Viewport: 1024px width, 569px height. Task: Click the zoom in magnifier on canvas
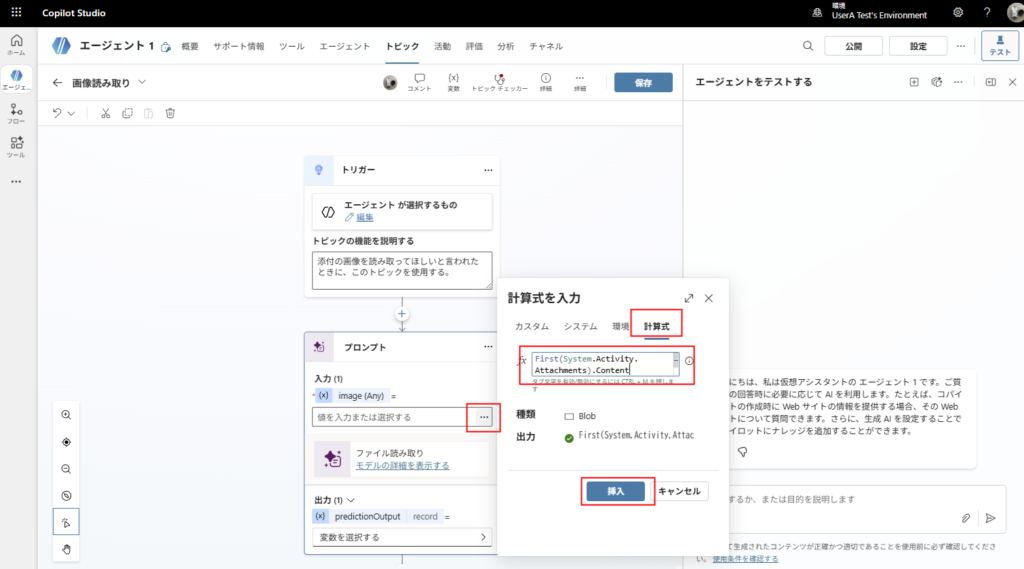pyautogui.click(x=66, y=415)
